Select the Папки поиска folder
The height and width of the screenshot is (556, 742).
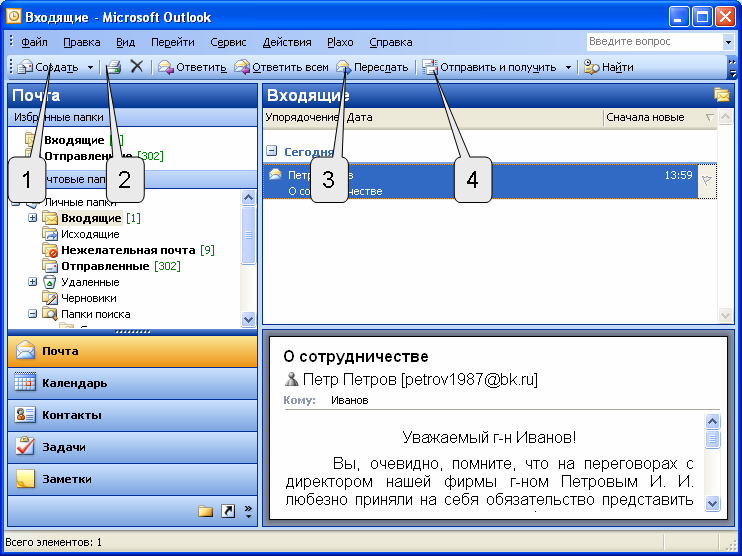(x=96, y=314)
